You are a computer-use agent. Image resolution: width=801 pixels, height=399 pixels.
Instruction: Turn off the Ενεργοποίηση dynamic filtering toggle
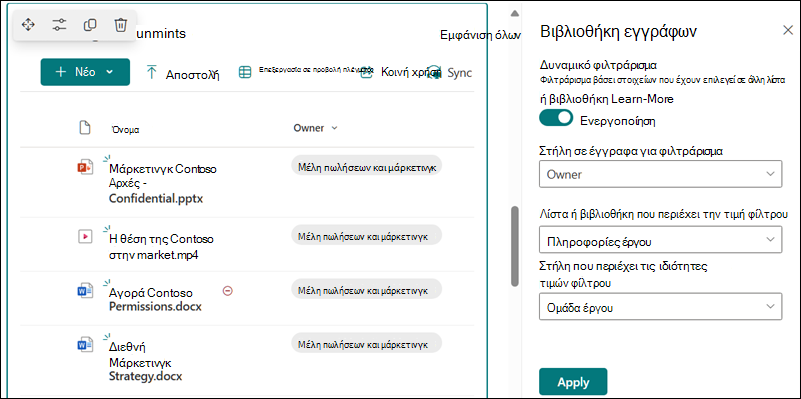(x=556, y=118)
